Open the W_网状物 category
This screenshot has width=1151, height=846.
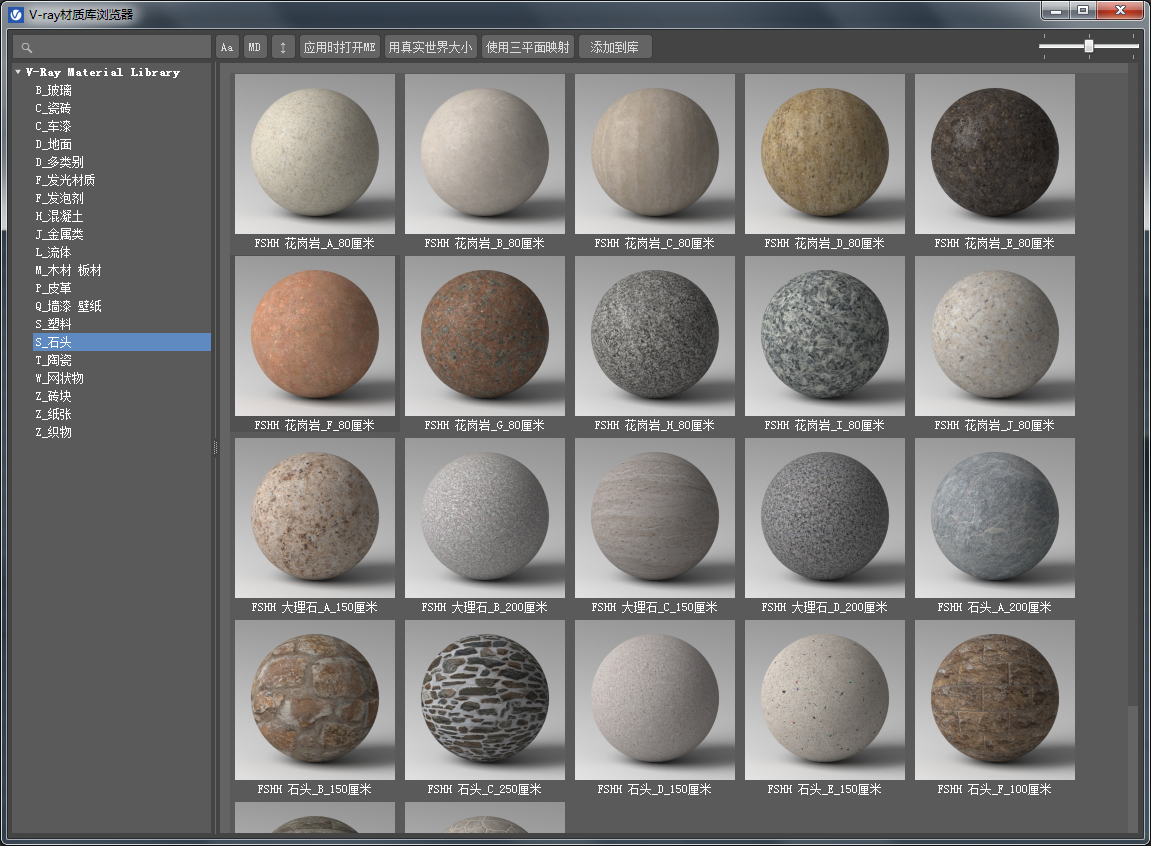[x=59, y=378]
